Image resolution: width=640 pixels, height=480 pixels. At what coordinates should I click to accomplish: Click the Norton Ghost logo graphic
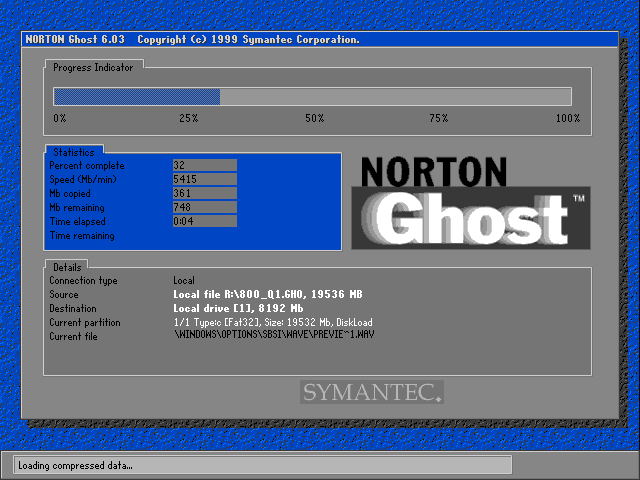click(470, 202)
